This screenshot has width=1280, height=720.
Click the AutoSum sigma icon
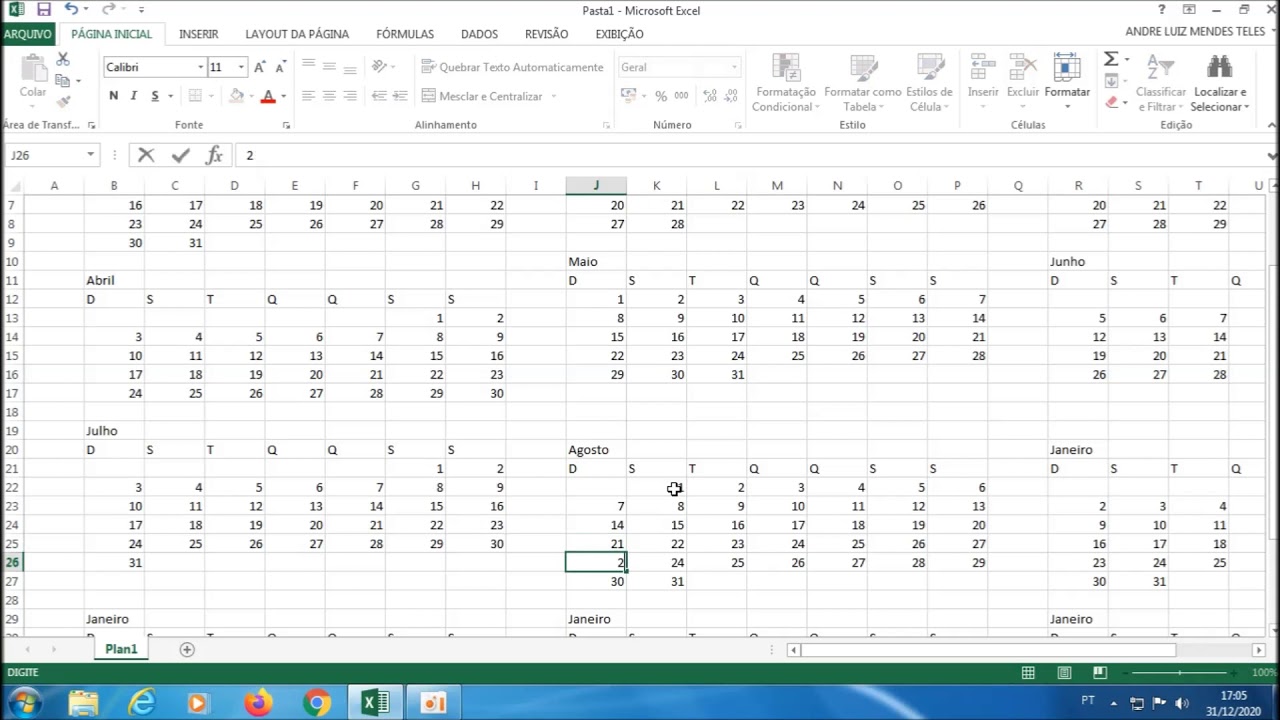(1111, 60)
